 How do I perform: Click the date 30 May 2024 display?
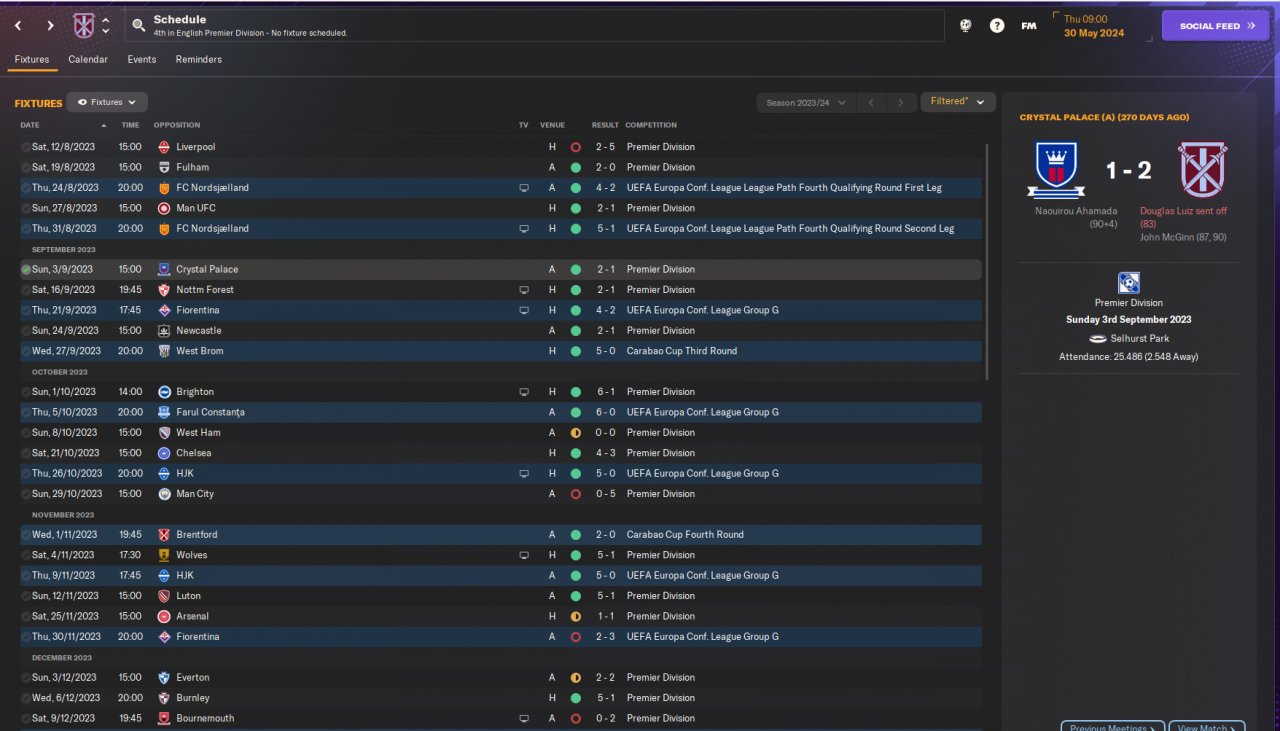1094,33
